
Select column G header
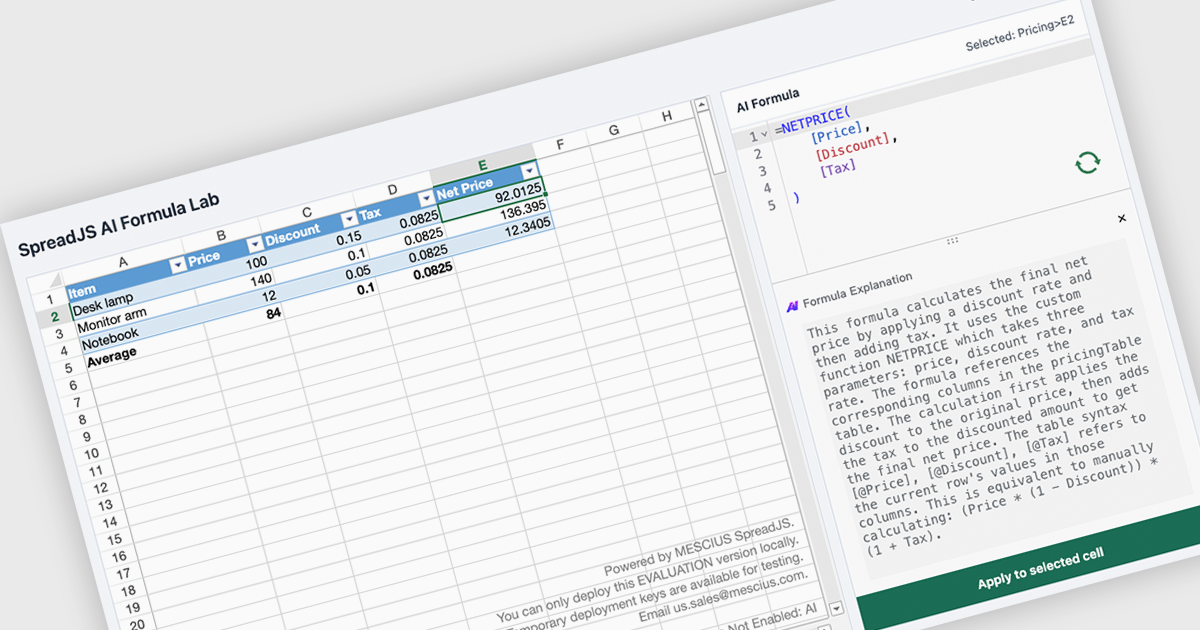pyautogui.click(x=613, y=131)
